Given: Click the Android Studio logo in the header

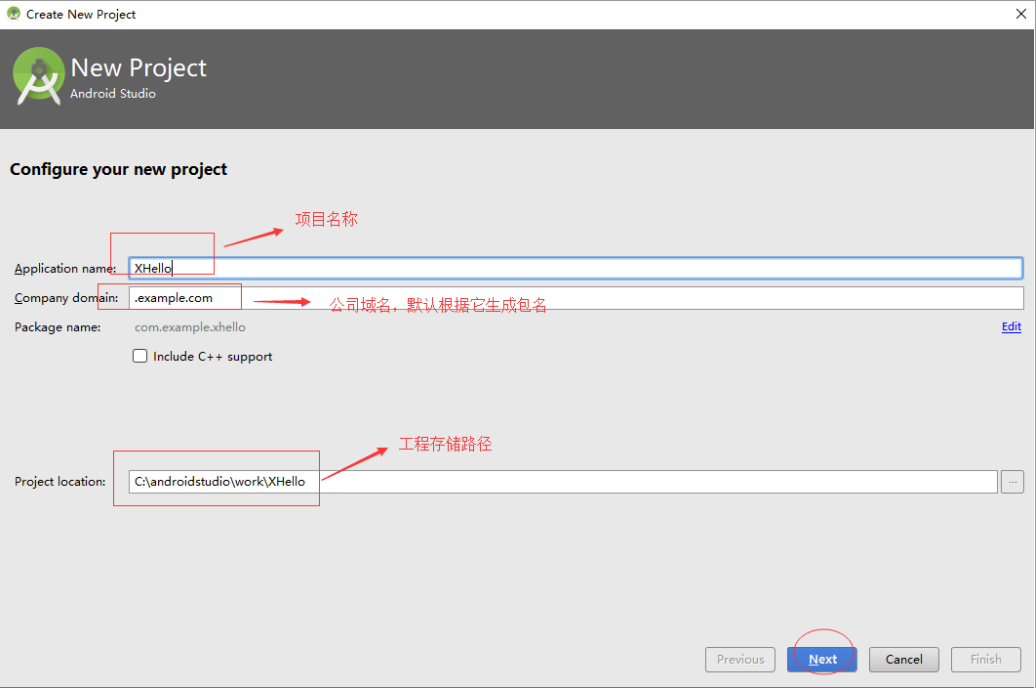Looking at the screenshot, I should (x=38, y=77).
